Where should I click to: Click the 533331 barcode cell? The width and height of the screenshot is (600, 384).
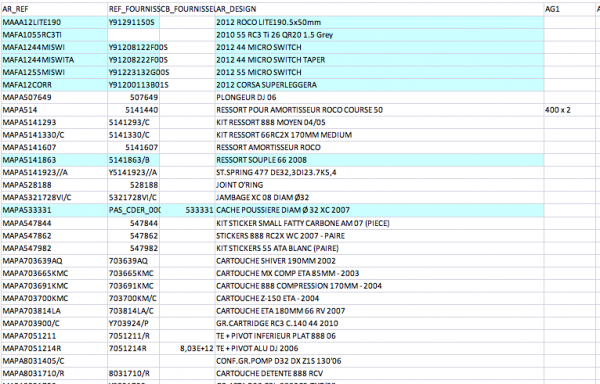click(187, 210)
